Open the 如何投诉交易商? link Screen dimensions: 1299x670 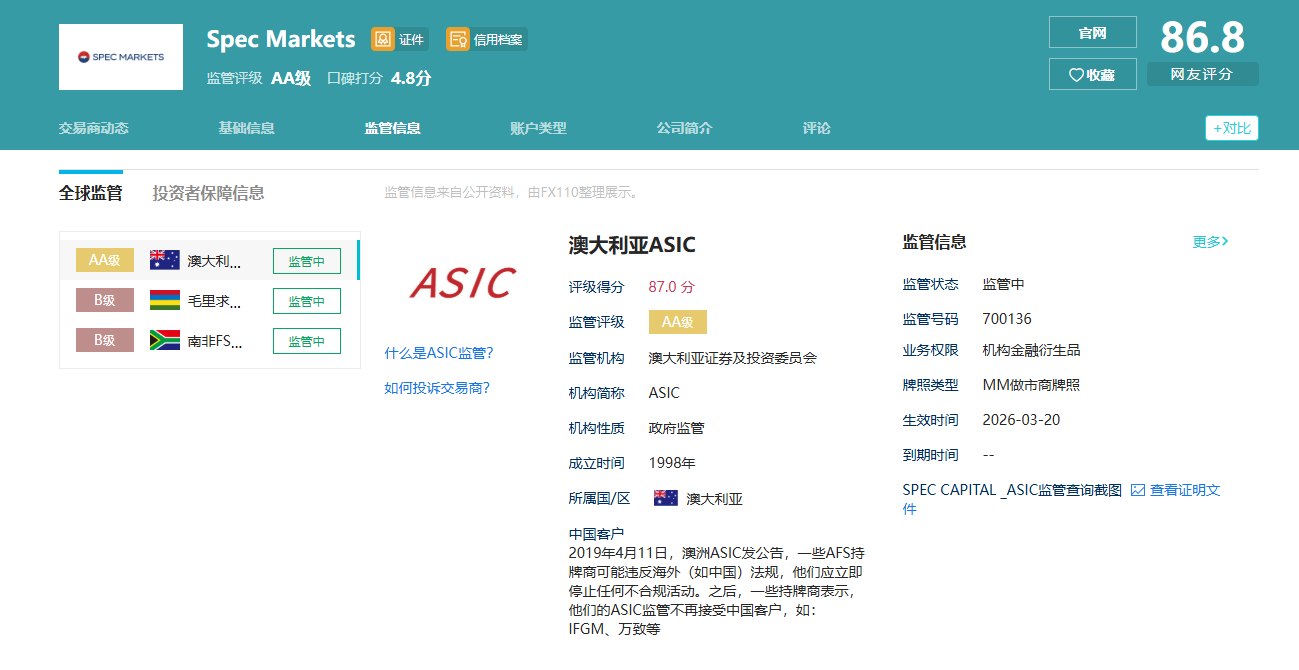pyautogui.click(x=437, y=388)
